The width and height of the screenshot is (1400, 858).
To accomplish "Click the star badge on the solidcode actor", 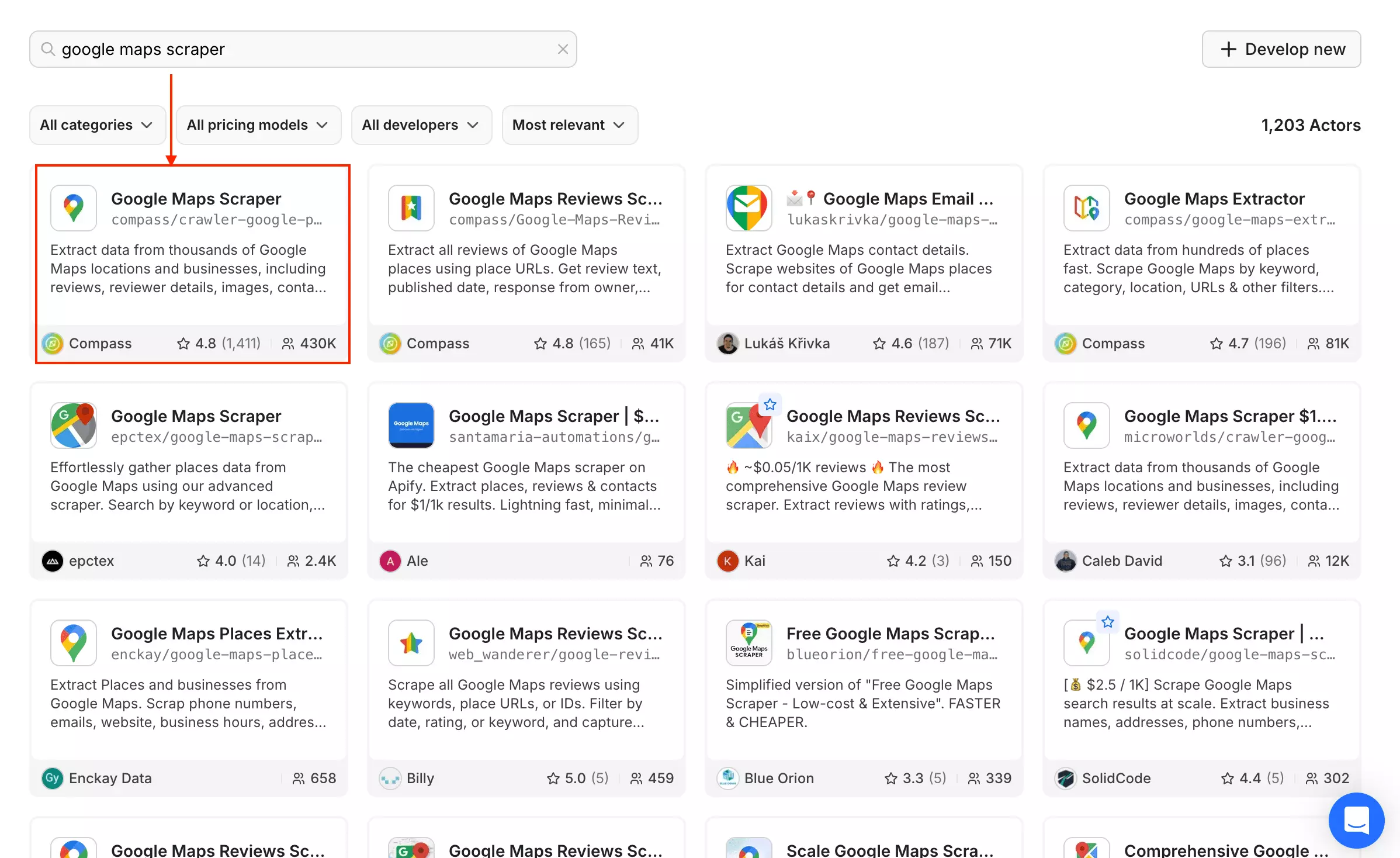I will (1108, 622).
